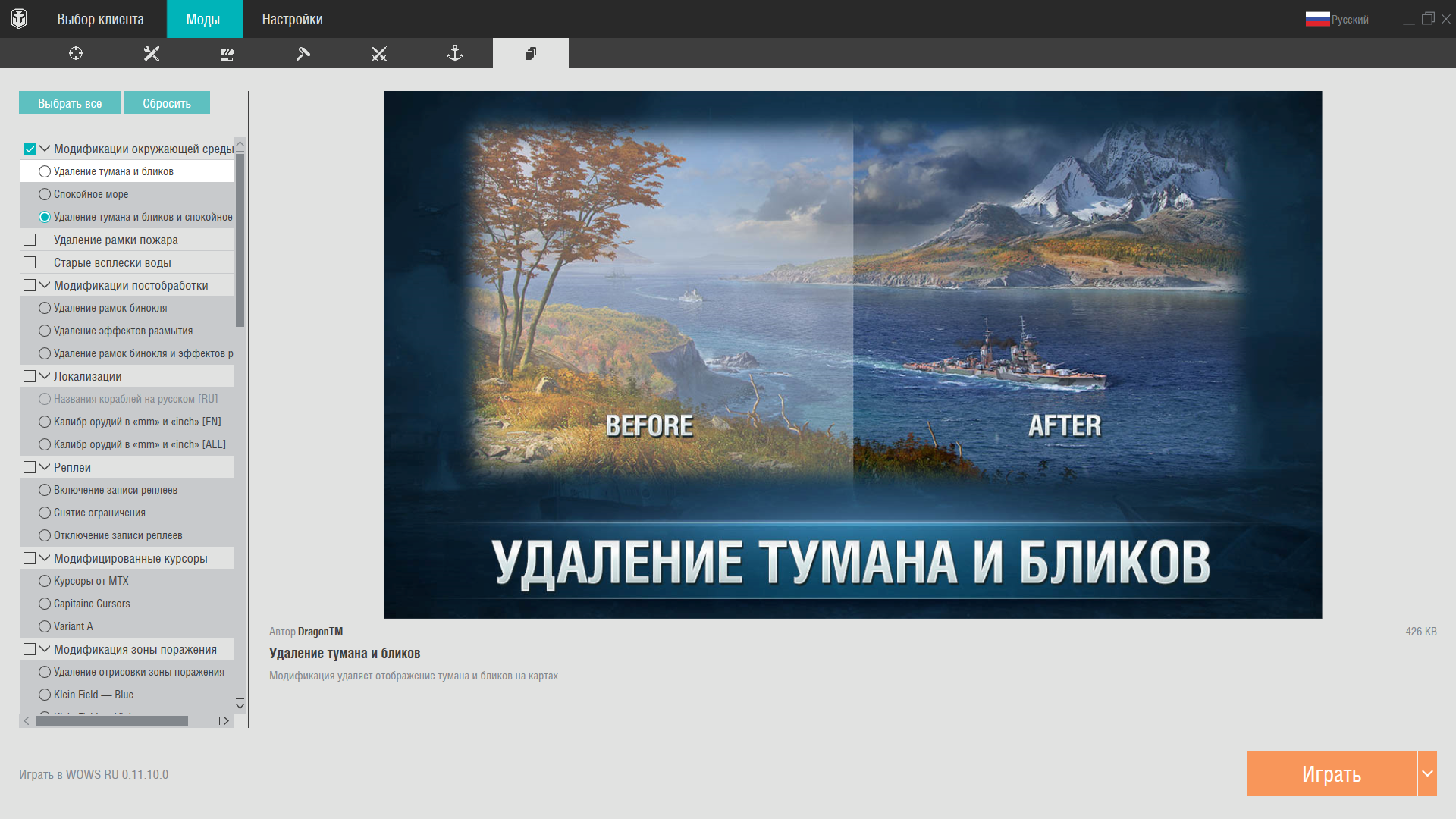The height and width of the screenshot is (819, 1456).
Task: Select Удаление отрисовки зоны поражения radio
Action: pyautogui.click(x=45, y=672)
